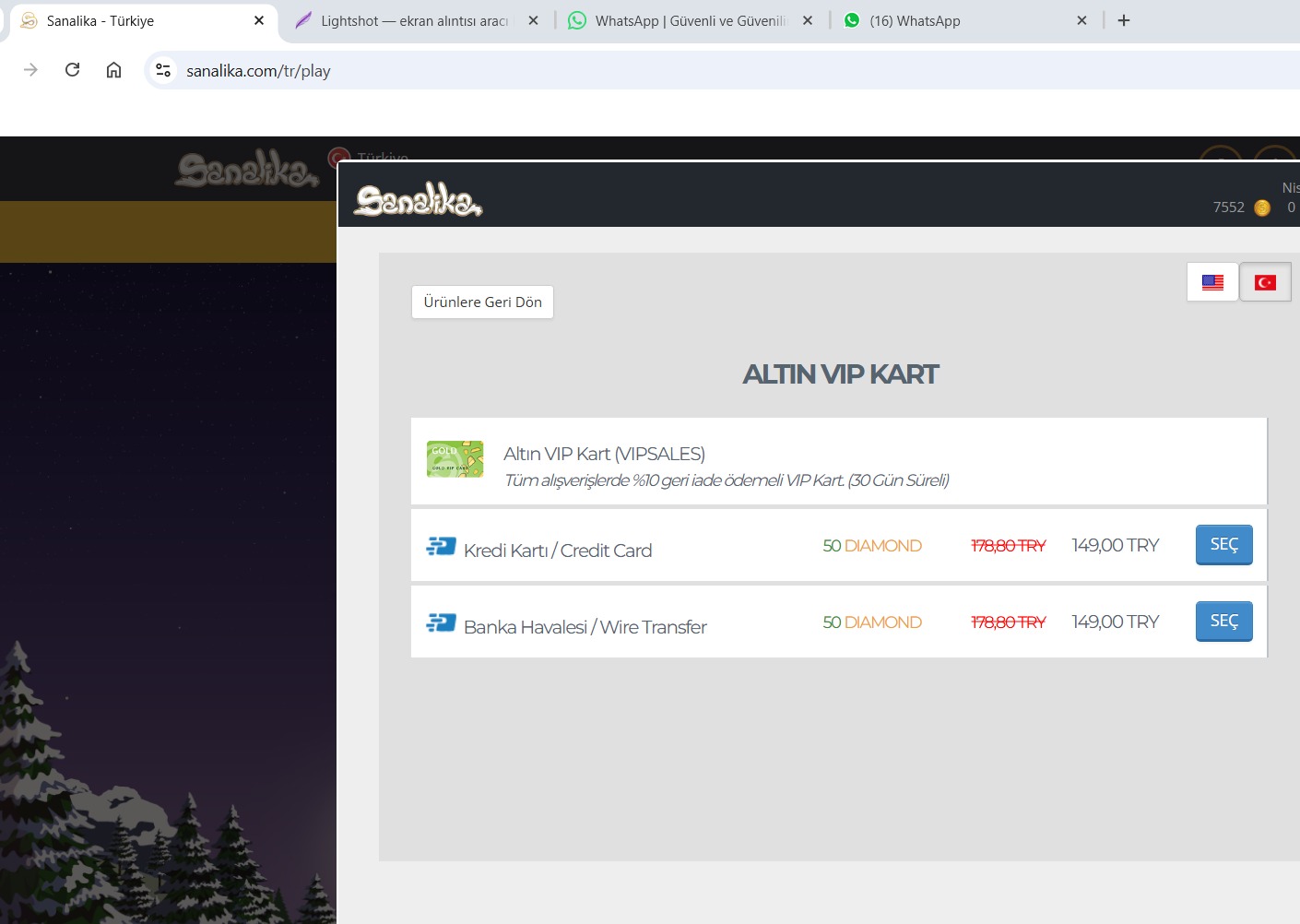Reload the browser page
This screenshot has height=924, width=1300.
72,70
